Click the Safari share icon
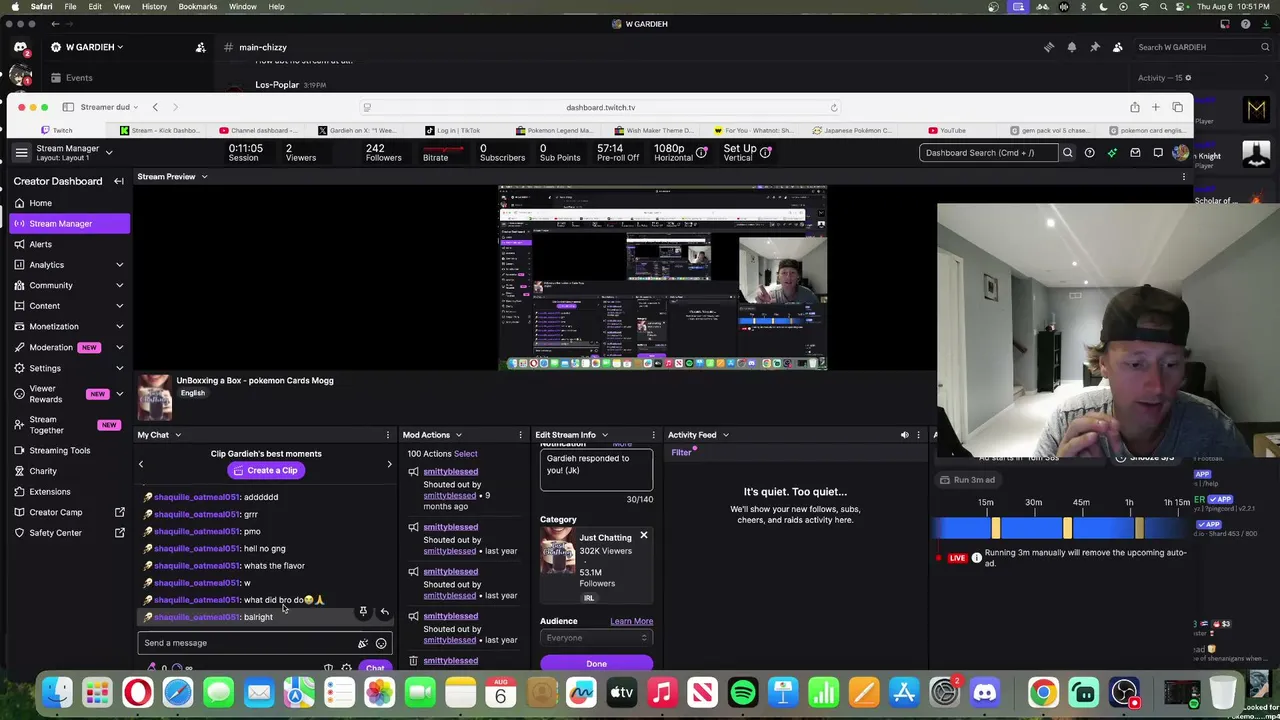Image resolution: width=1280 pixels, height=720 pixels. point(1134,107)
